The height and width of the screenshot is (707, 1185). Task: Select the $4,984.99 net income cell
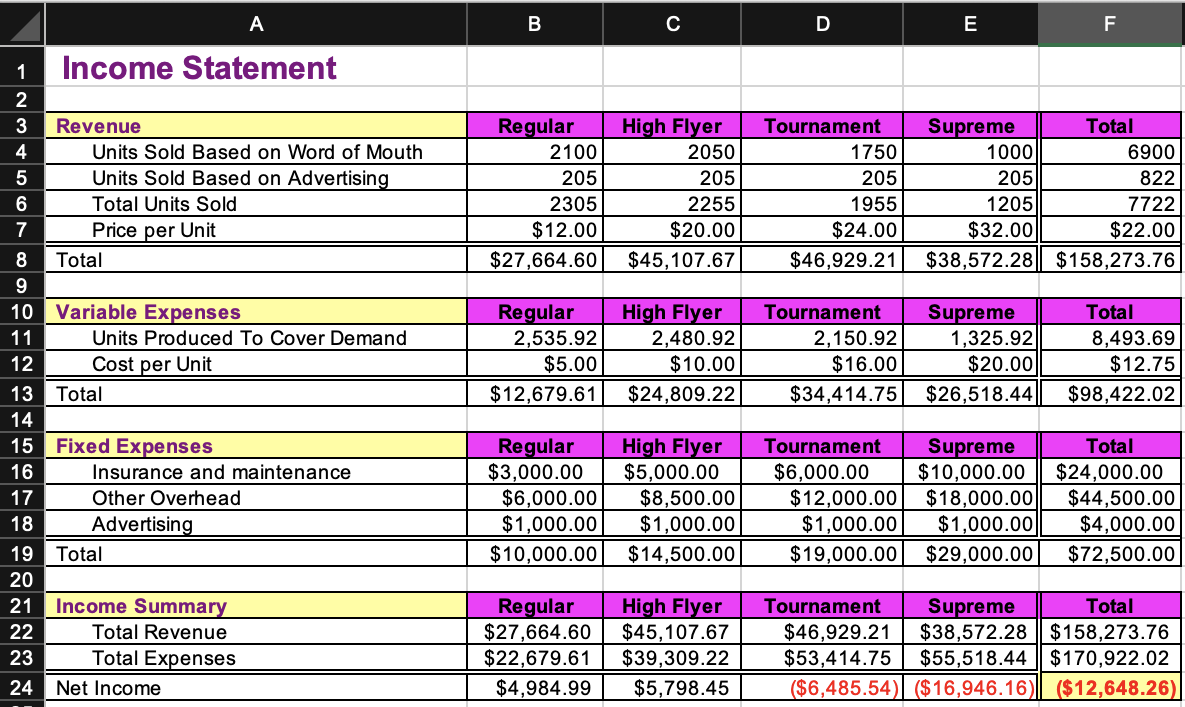click(535, 688)
